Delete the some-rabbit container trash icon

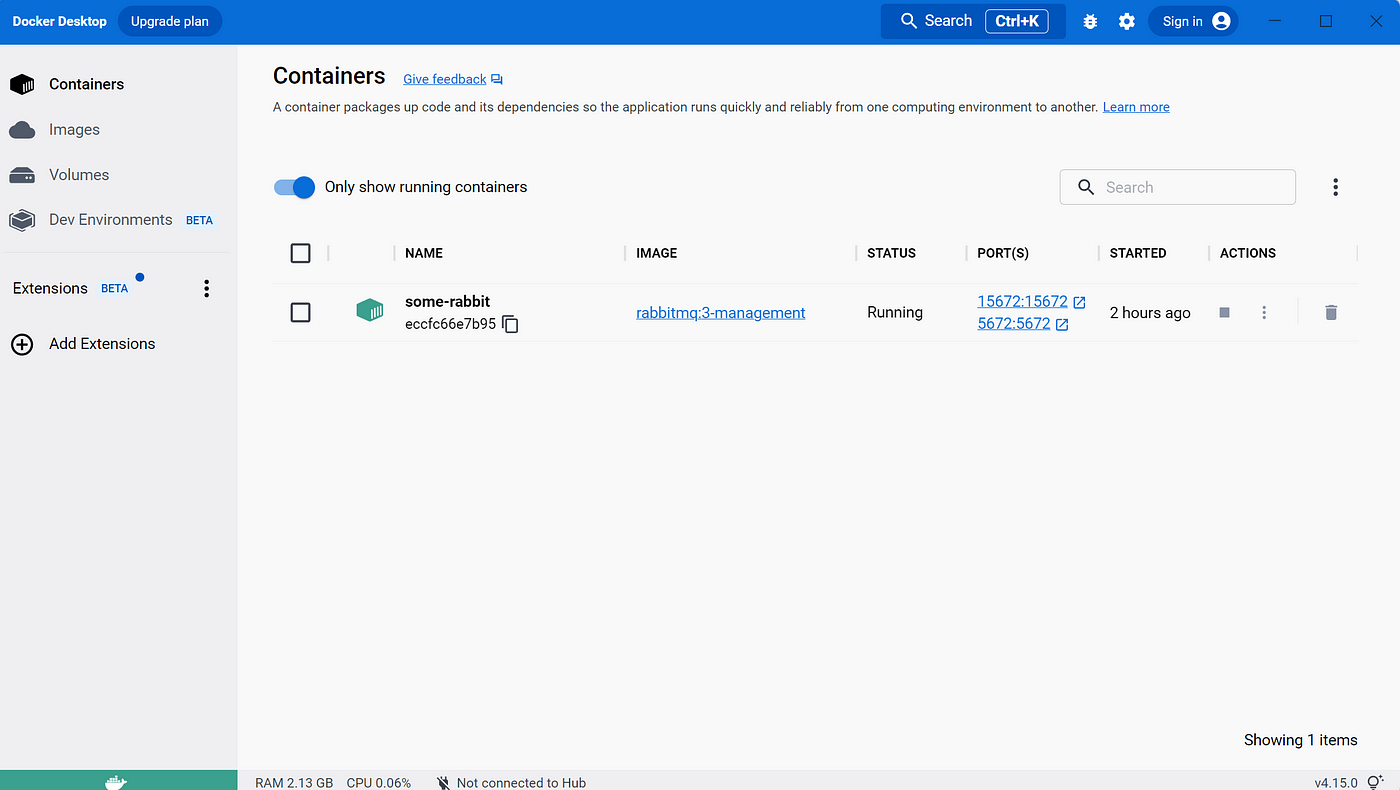pos(1330,313)
